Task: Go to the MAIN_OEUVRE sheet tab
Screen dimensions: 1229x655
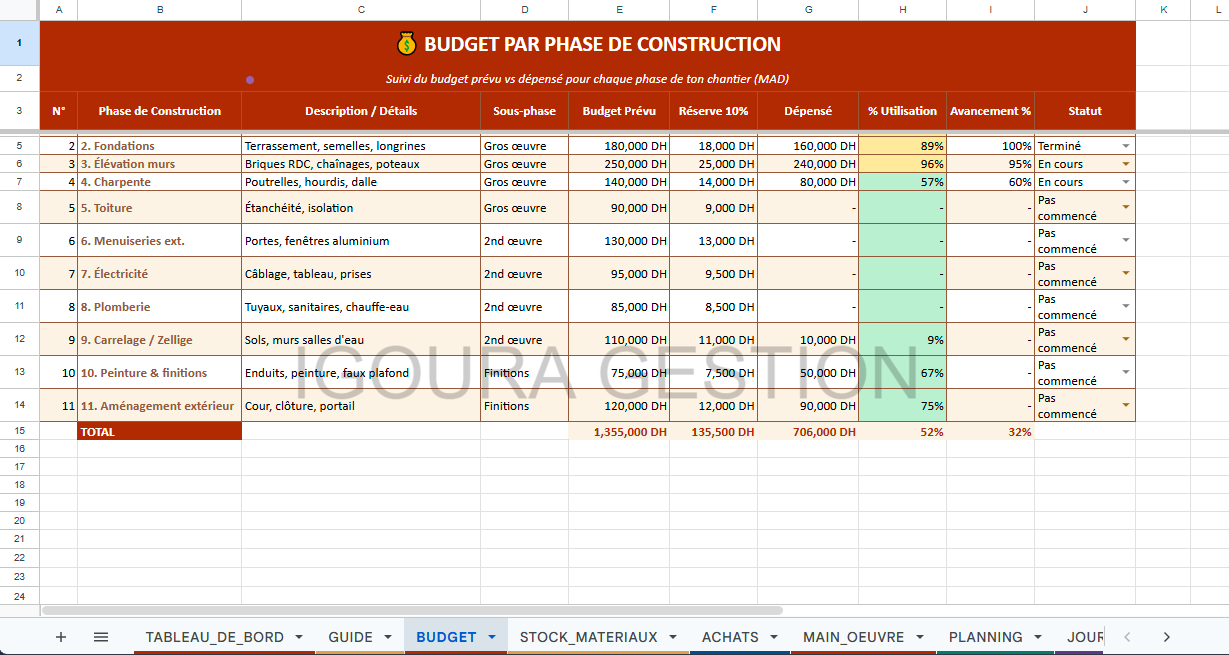Action: coord(853,637)
